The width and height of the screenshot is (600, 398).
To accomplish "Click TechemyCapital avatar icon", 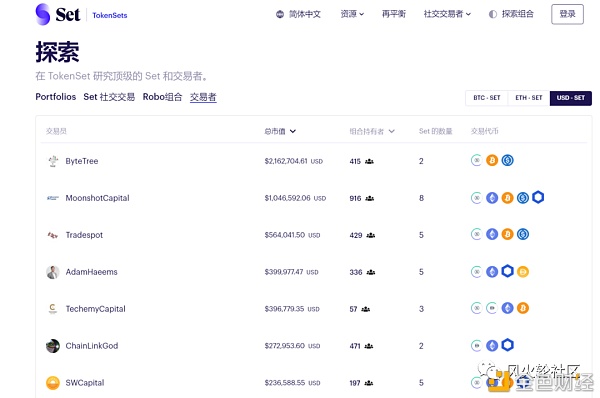I will [53, 309].
